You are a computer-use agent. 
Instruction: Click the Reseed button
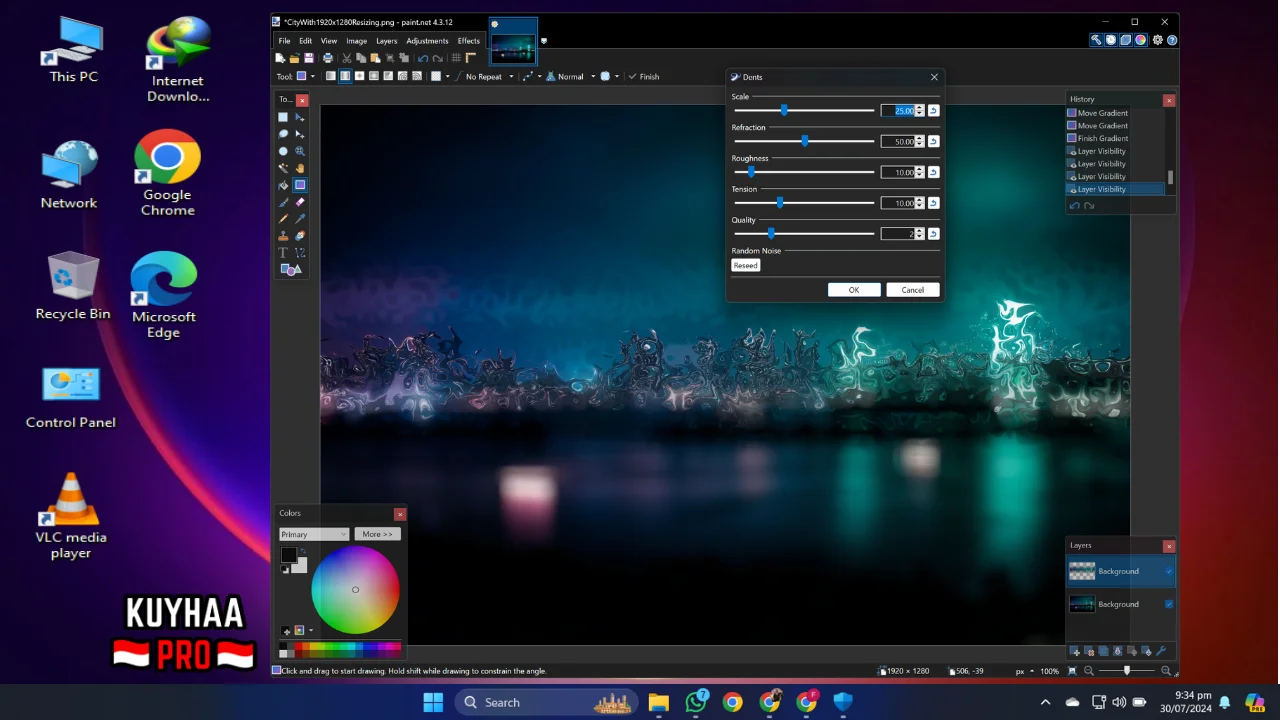pyautogui.click(x=745, y=266)
